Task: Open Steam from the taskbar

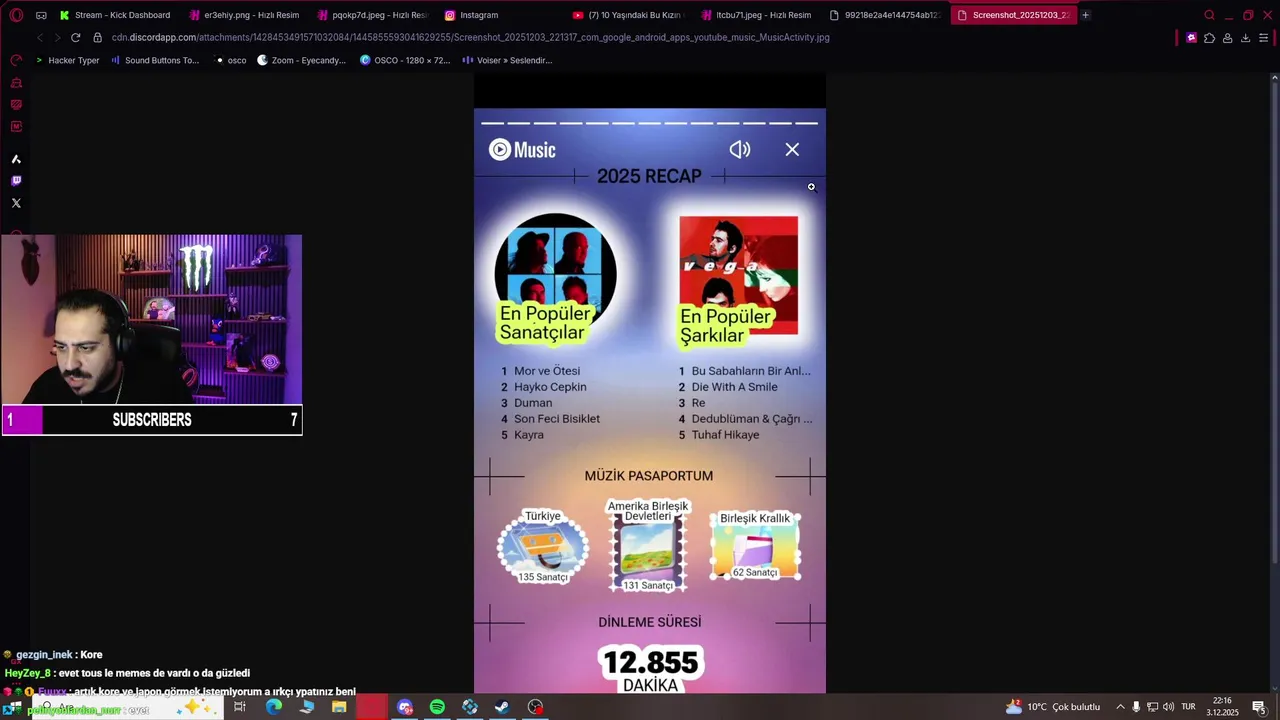Action: coord(502,707)
